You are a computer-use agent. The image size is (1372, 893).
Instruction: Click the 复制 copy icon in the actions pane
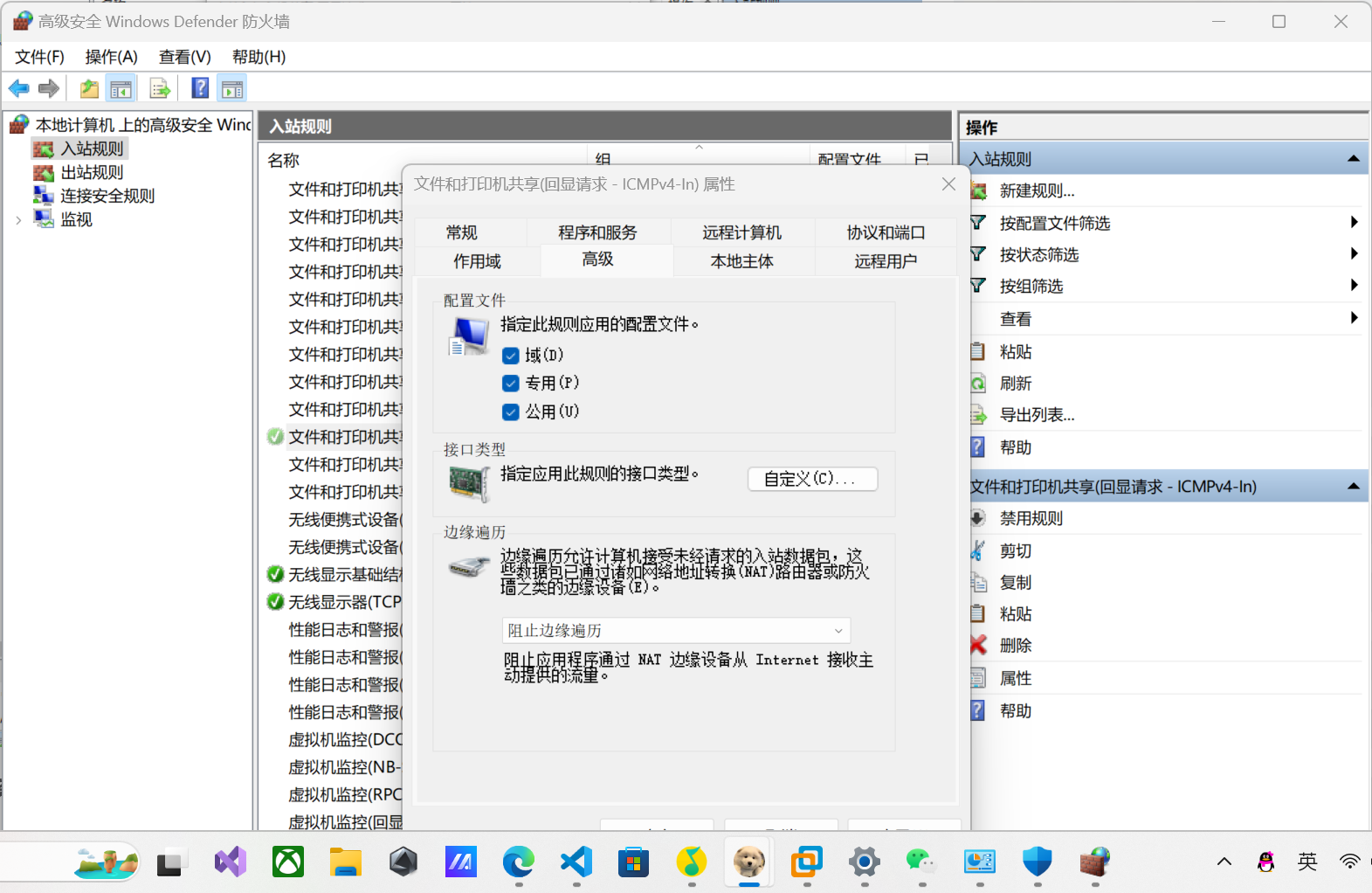979,582
